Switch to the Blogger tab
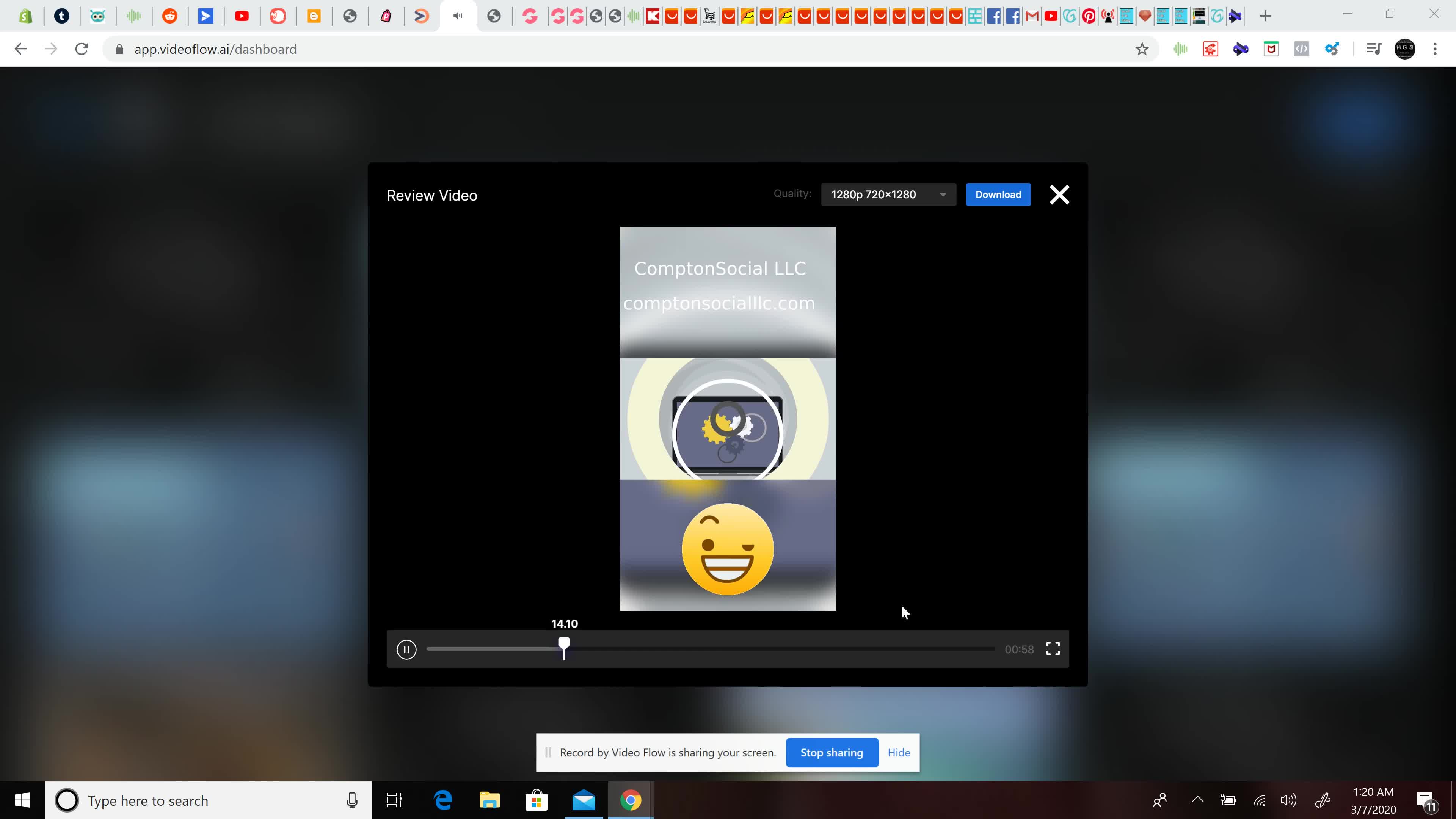Screen dimensions: 1456x819 coord(314,16)
